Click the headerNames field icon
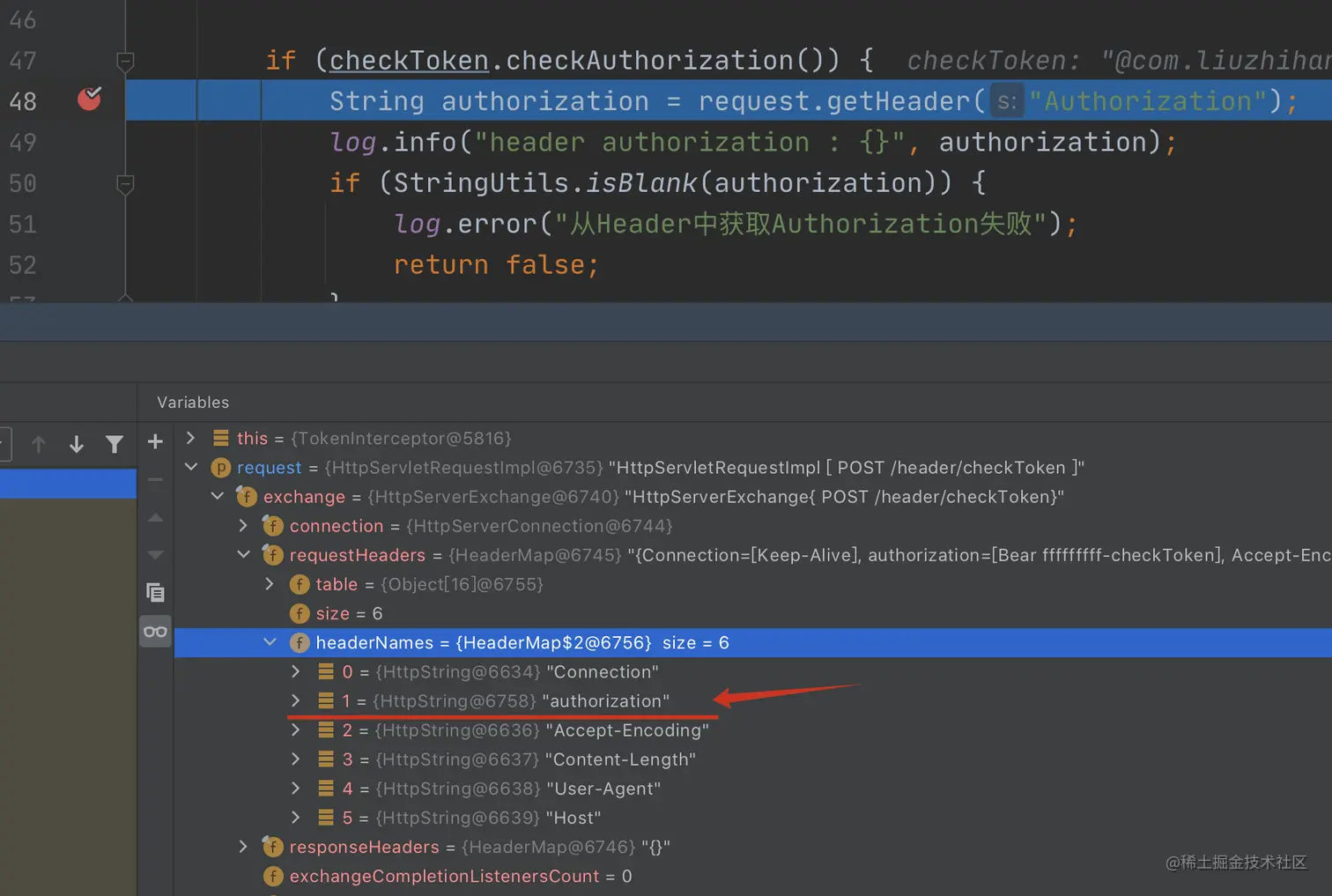The height and width of the screenshot is (896, 1332). (x=300, y=643)
